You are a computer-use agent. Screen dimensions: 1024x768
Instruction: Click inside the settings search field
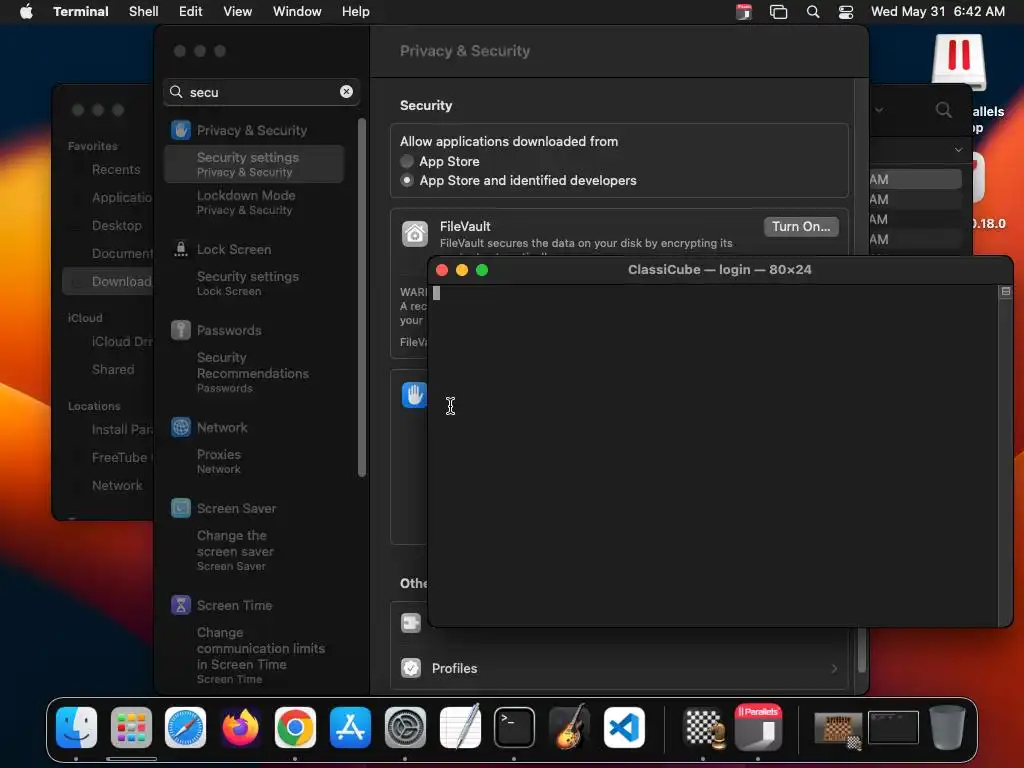click(x=261, y=92)
